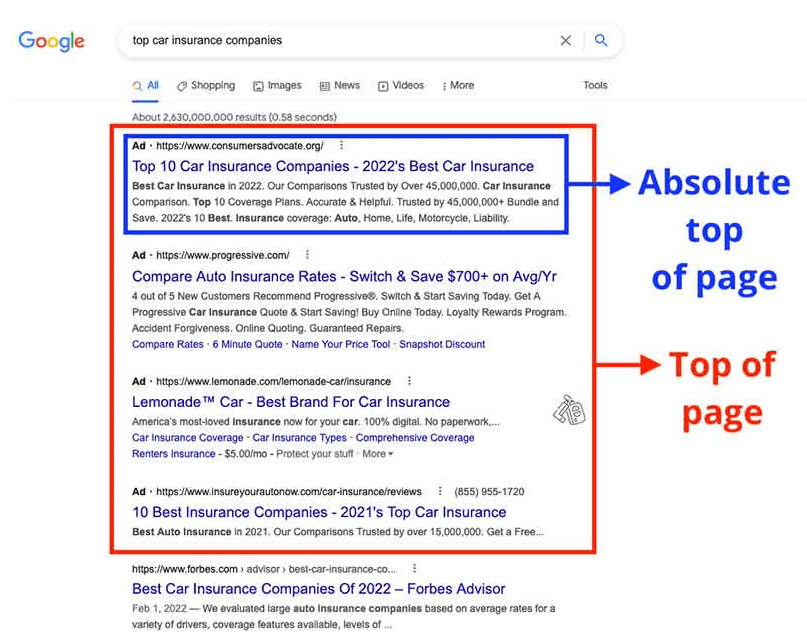Screen dimensions: 807x639
Task: Open three-dot menu beside progressive.com ad
Action: click(307, 255)
